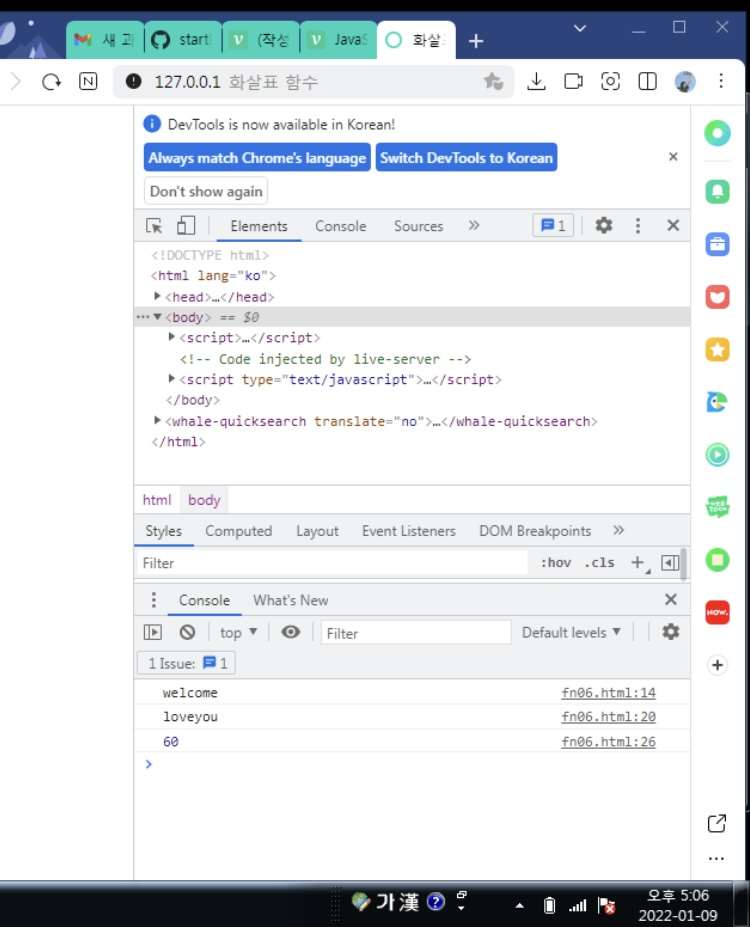
Task: Add a new style rule plus
Action: 638,563
